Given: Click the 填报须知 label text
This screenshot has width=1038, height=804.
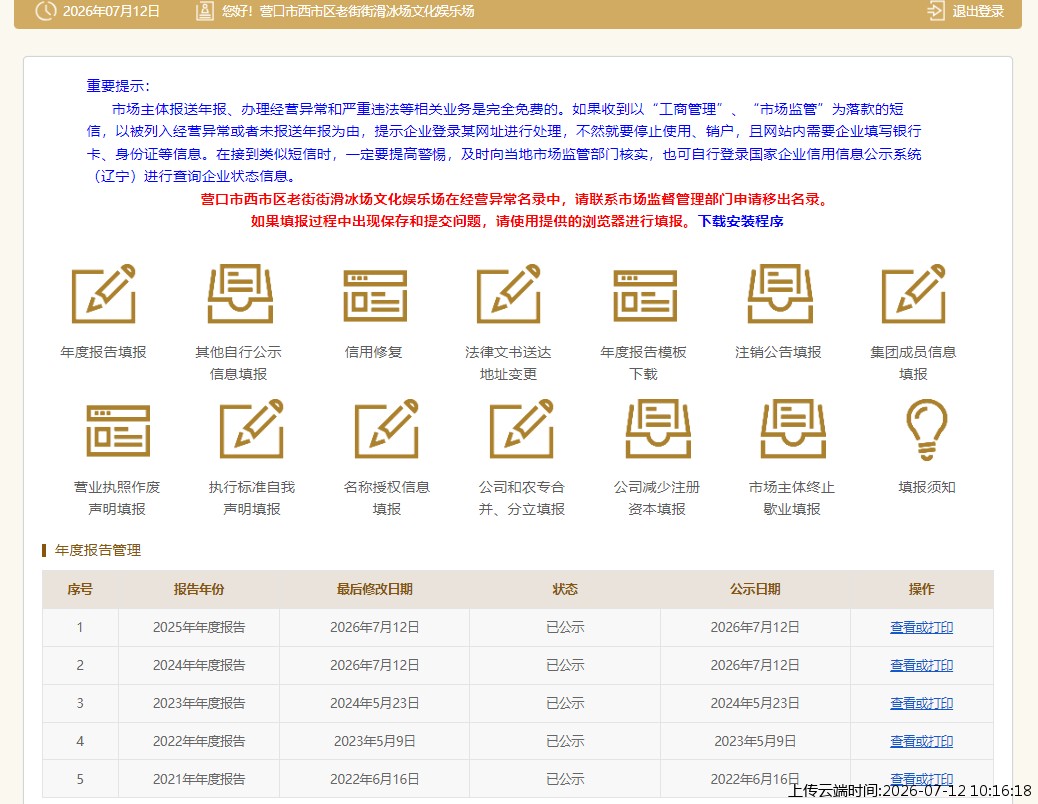Looking at the screenshot, I should point(927,487).
